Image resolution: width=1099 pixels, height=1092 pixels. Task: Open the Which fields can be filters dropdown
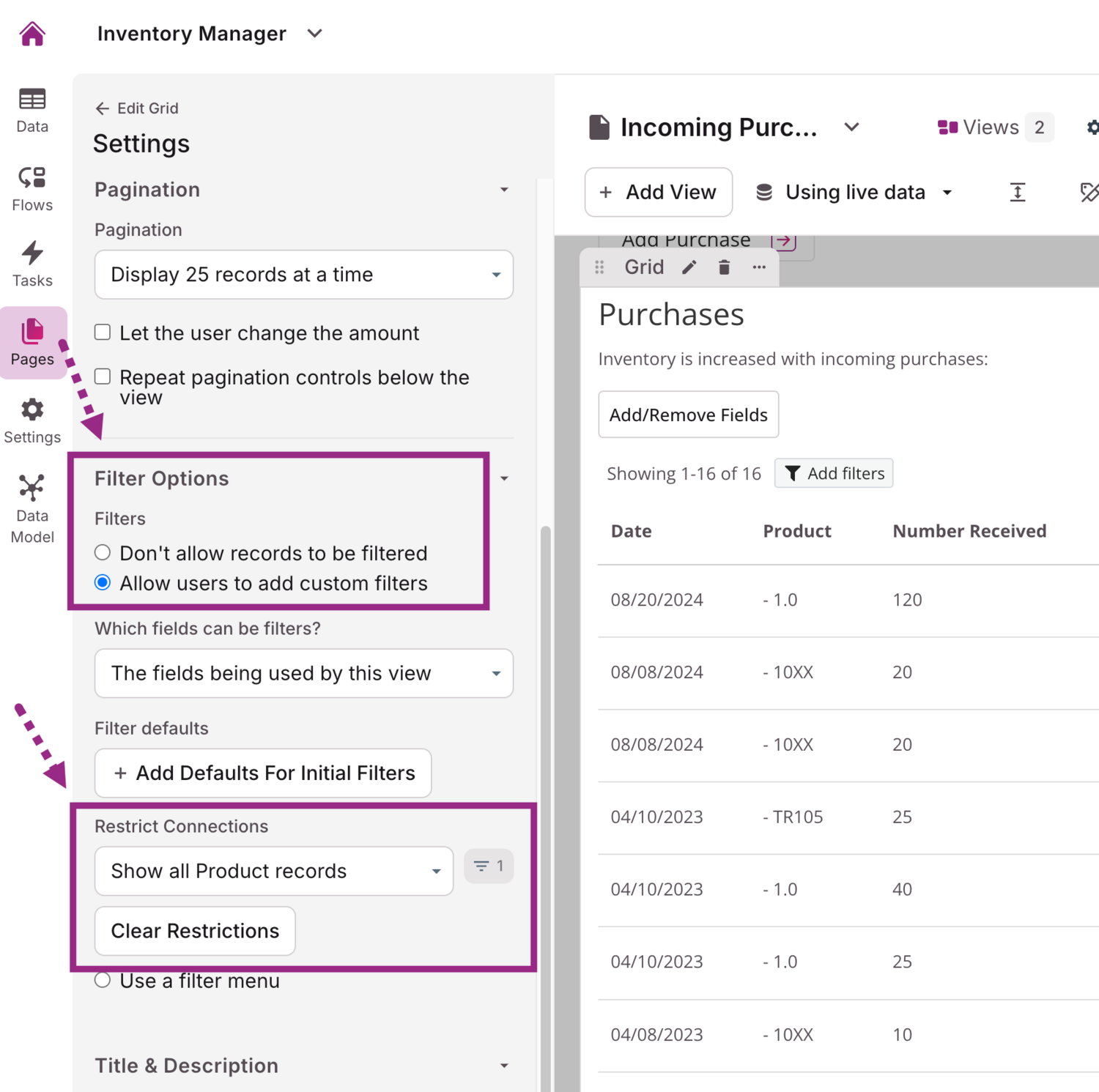[303, 673]
